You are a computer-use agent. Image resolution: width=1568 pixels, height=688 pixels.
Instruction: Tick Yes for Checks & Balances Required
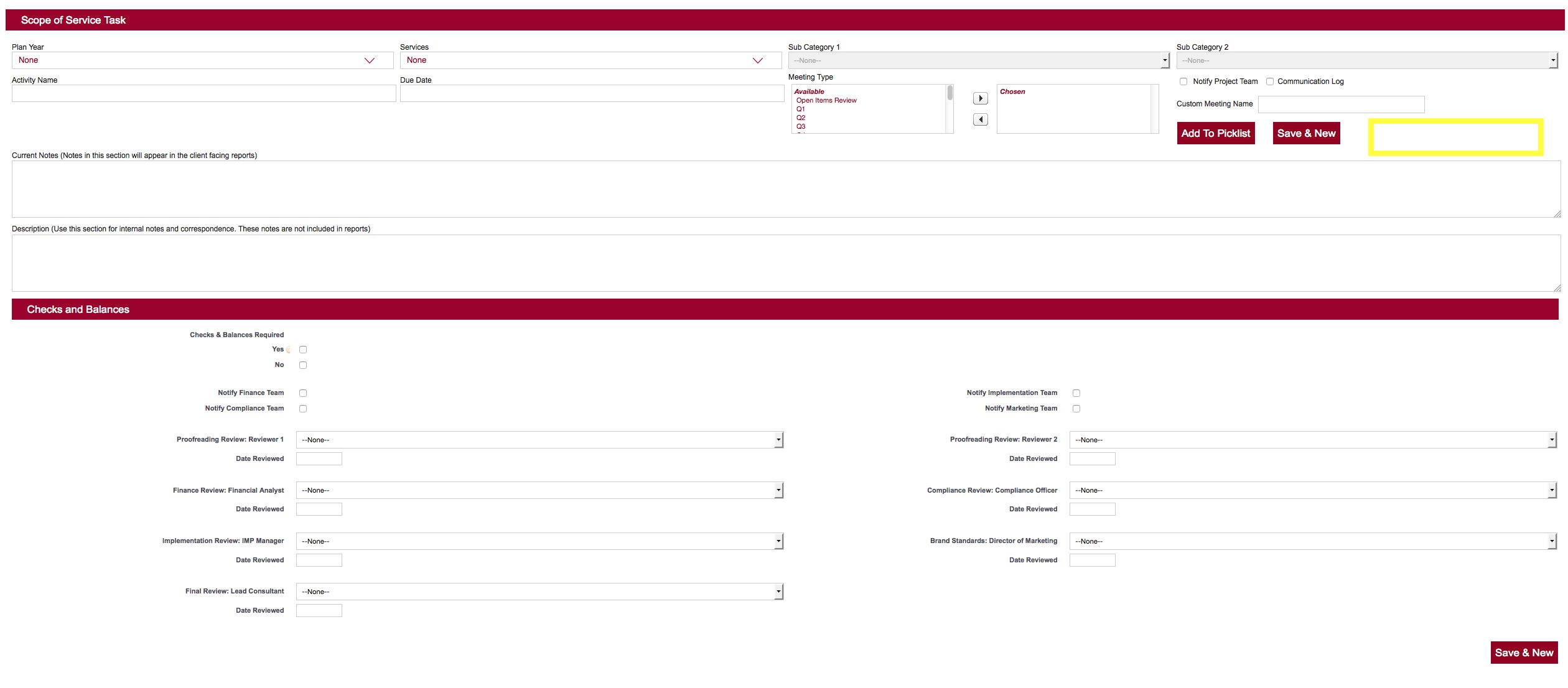[303, 350]
